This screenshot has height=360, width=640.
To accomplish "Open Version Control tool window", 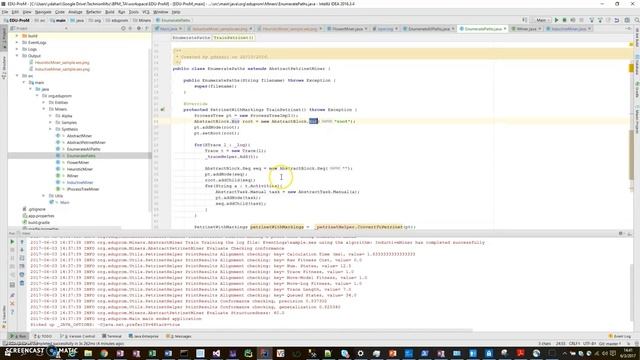I will [78, 336].
